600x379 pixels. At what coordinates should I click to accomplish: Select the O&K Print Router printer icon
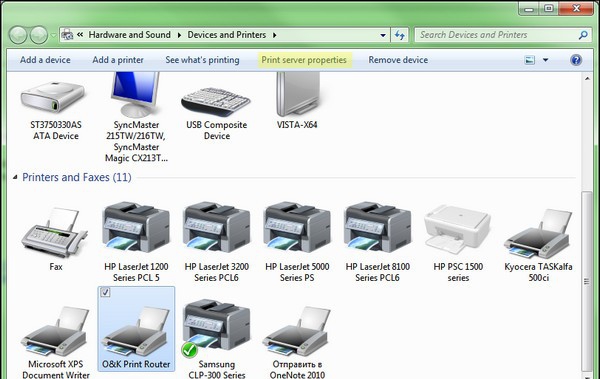point(136,331)
